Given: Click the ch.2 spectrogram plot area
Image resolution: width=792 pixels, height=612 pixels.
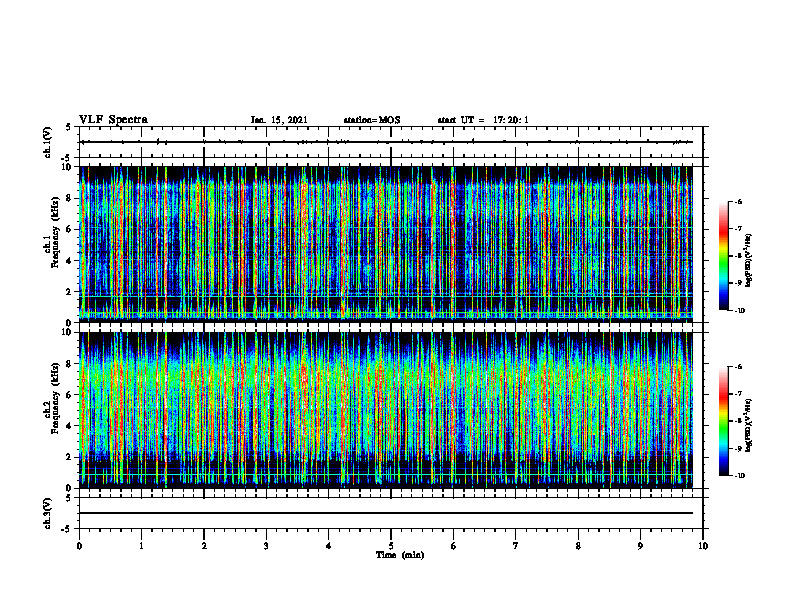Looking at the screenshot, I should click(386, 410).
